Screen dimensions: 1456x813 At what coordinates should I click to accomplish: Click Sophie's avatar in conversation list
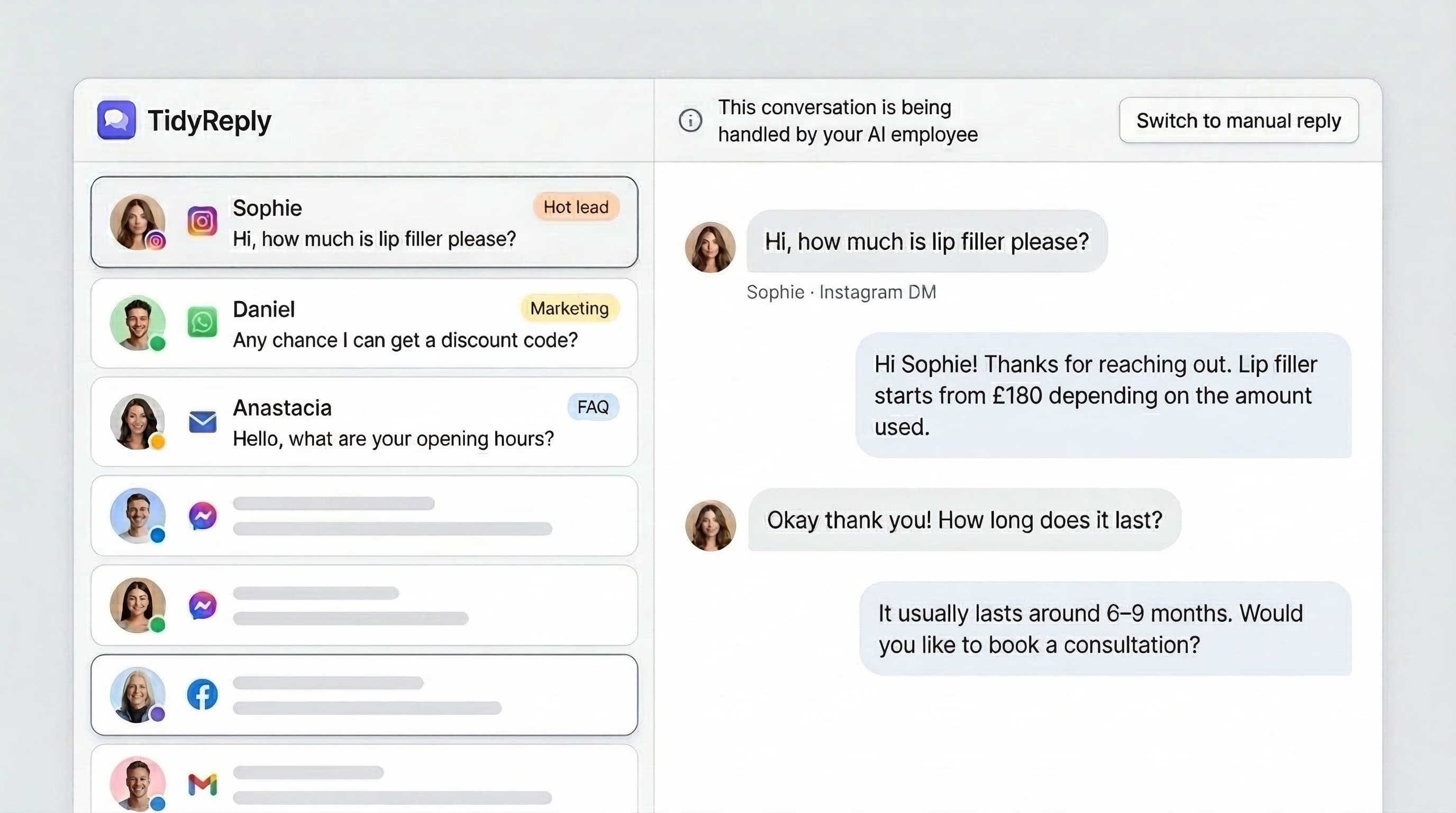(x=138, y=222)
